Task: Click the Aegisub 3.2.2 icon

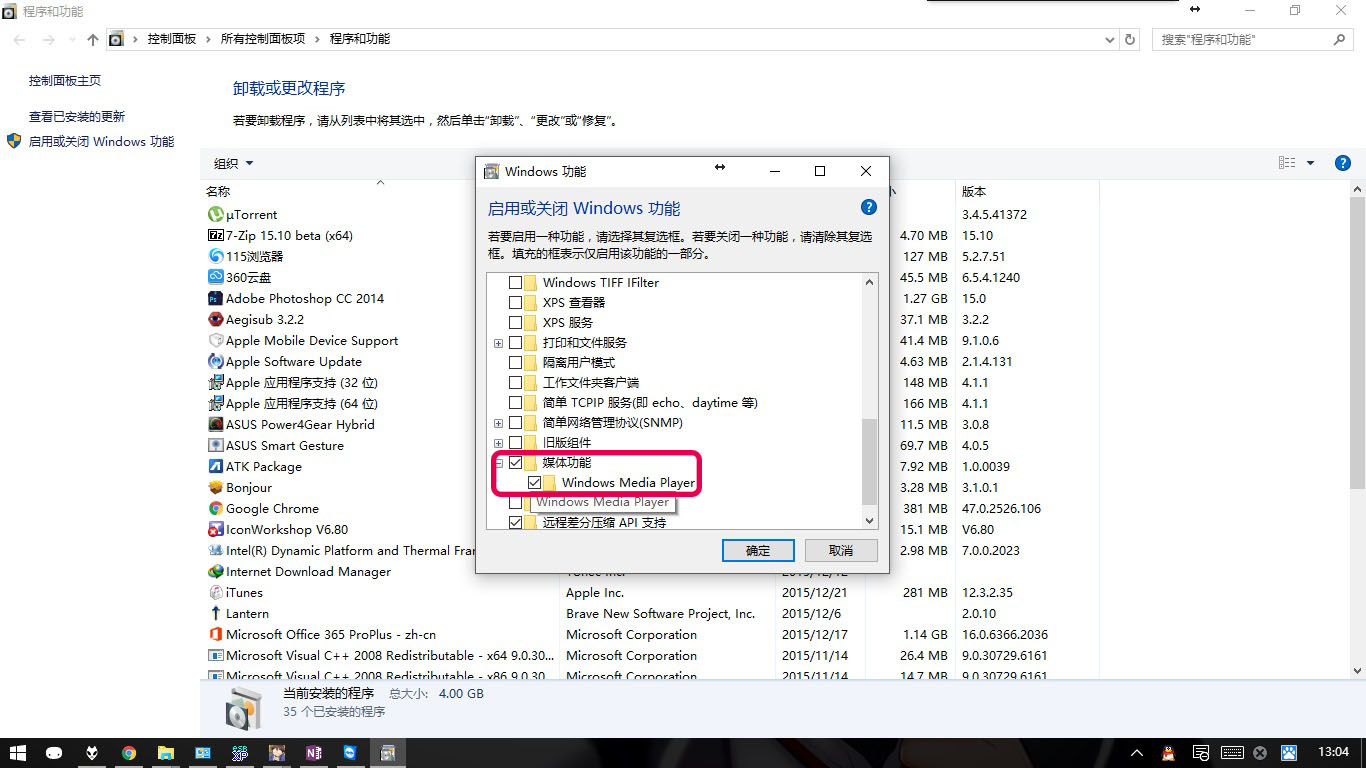Action: (215, 319)
